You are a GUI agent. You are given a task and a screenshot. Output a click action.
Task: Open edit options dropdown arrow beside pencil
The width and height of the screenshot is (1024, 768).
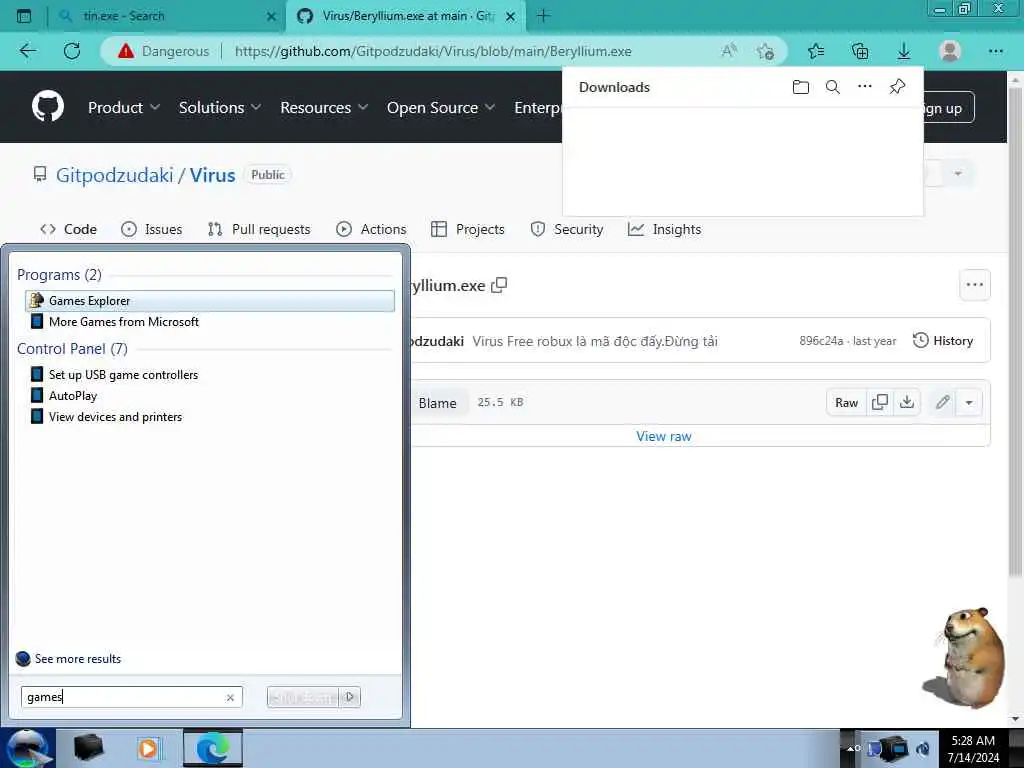click(x=969, y=402)
